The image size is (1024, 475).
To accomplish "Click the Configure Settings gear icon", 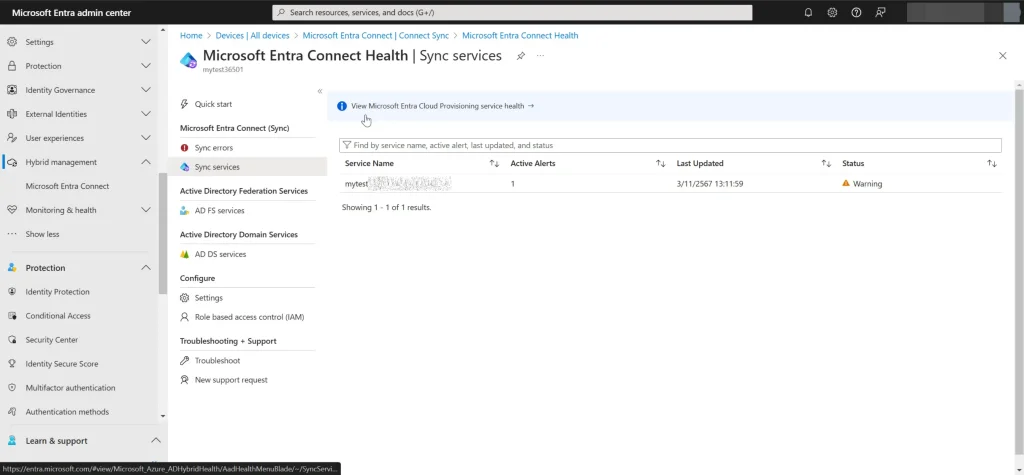I will pyautogui.click(x=184, y=298).
